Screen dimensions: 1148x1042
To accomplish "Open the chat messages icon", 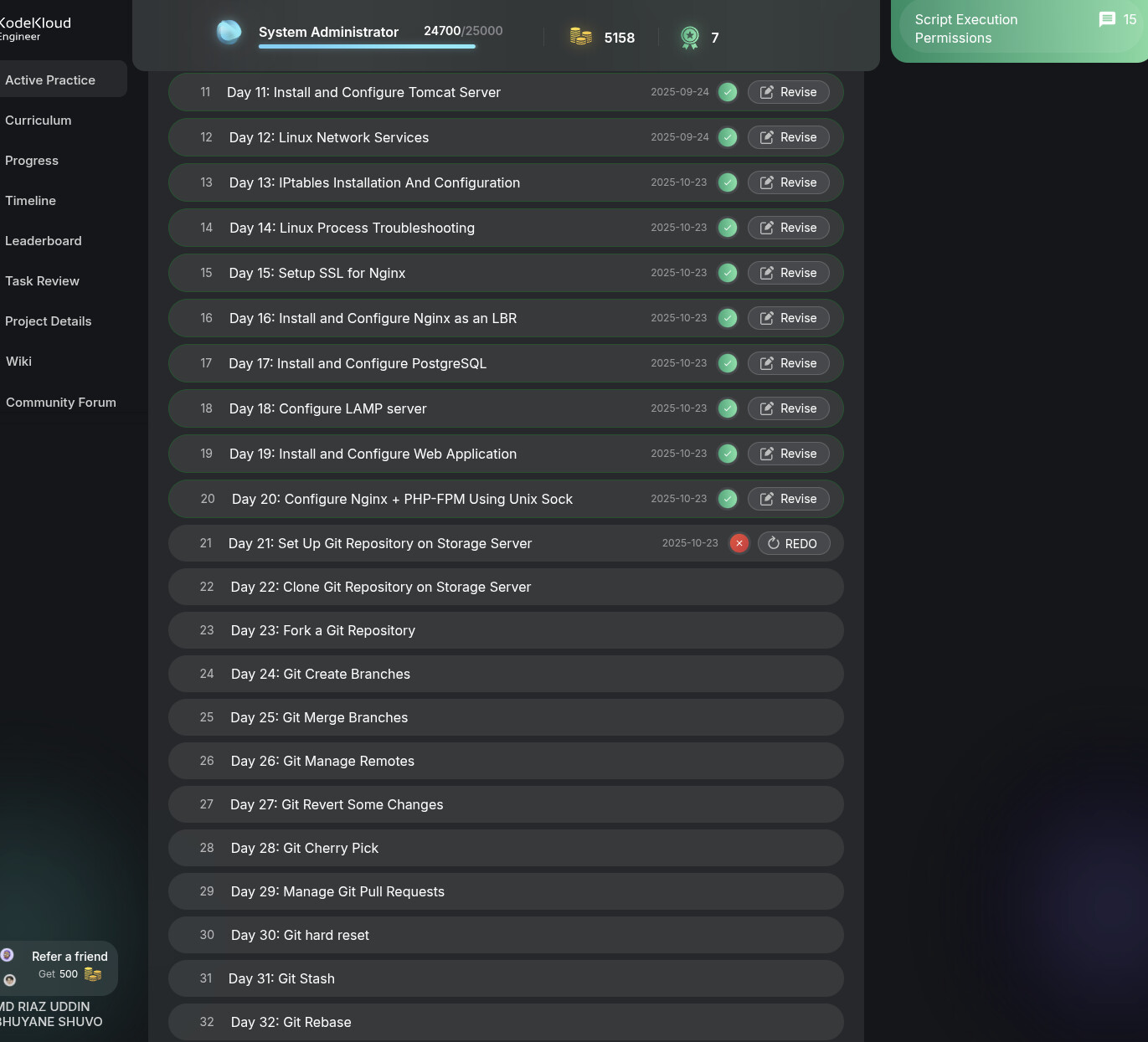I will click(1107, 19).
